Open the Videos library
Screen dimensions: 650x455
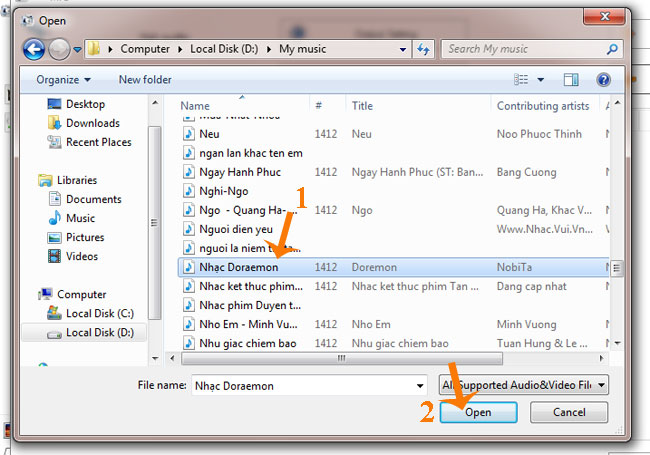pyautogui.click(x=73, y=257)
